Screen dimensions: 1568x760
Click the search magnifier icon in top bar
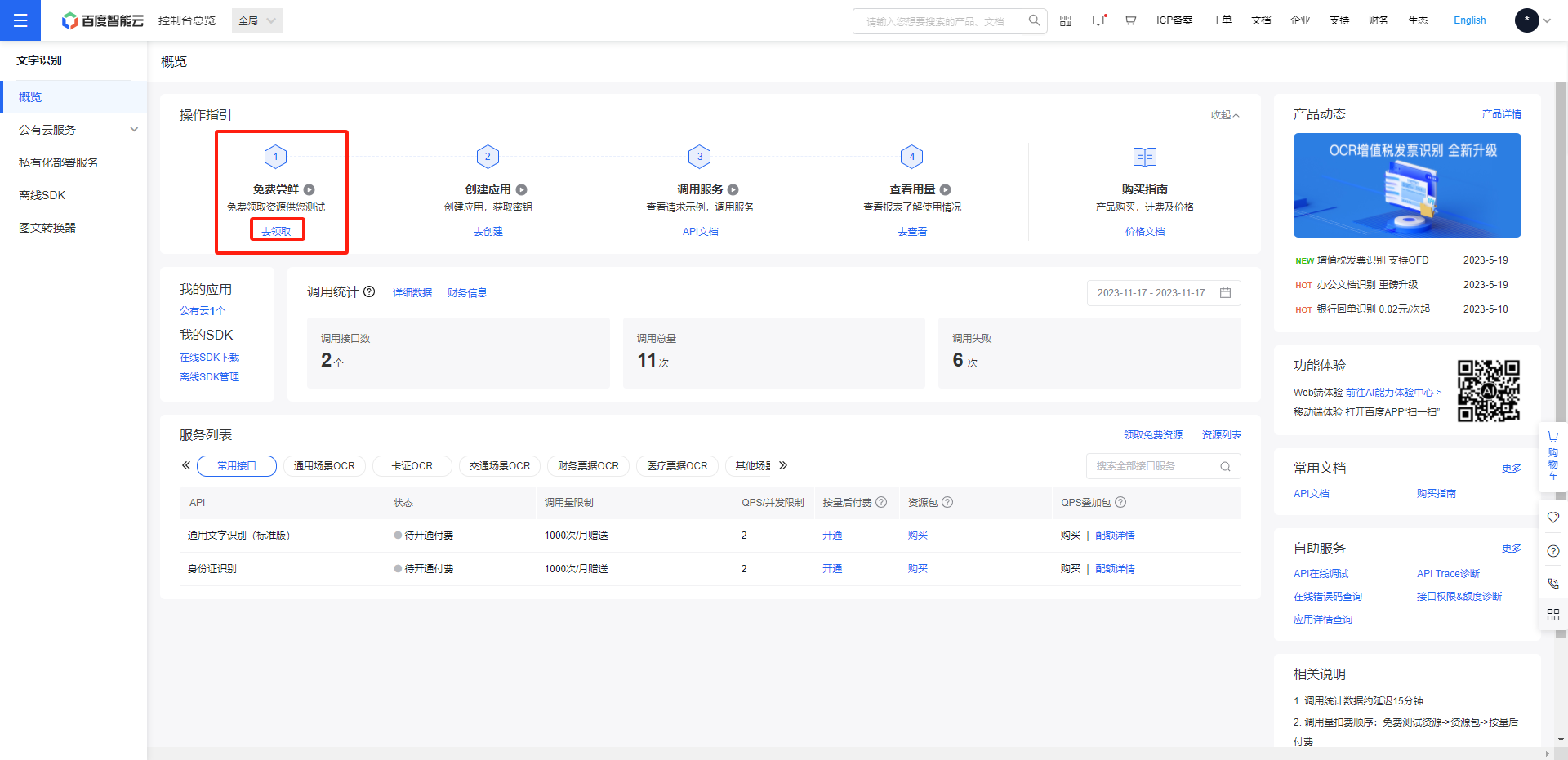pos(1034,20)
